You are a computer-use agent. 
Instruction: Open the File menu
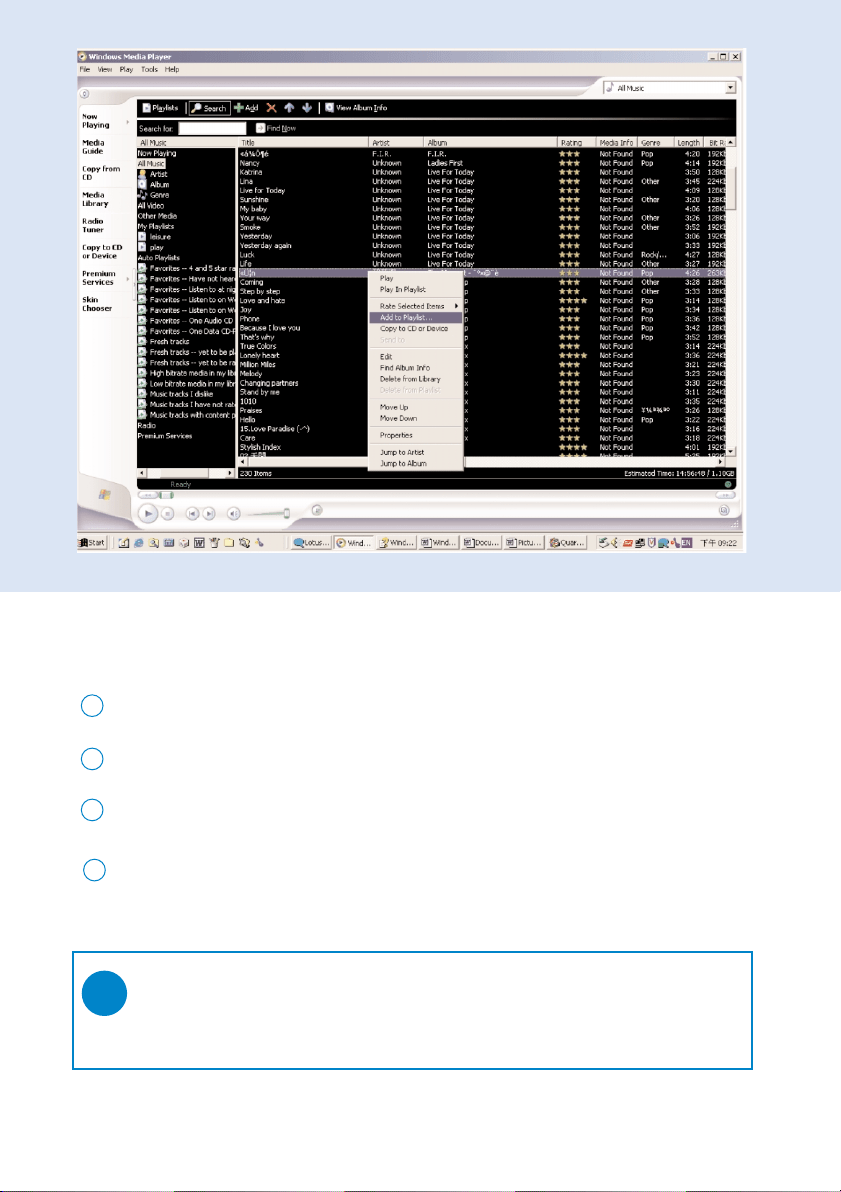click(x=84, y=69)
